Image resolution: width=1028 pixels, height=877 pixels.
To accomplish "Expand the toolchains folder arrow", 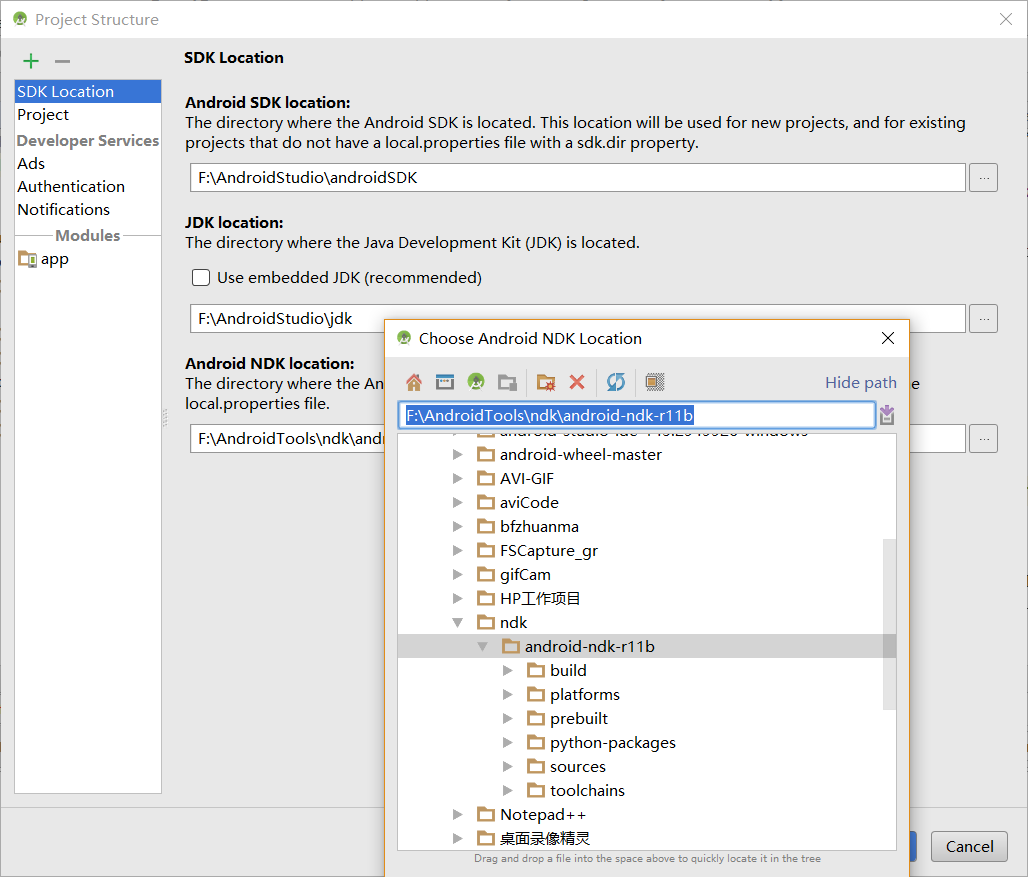I will click(507, 790).
